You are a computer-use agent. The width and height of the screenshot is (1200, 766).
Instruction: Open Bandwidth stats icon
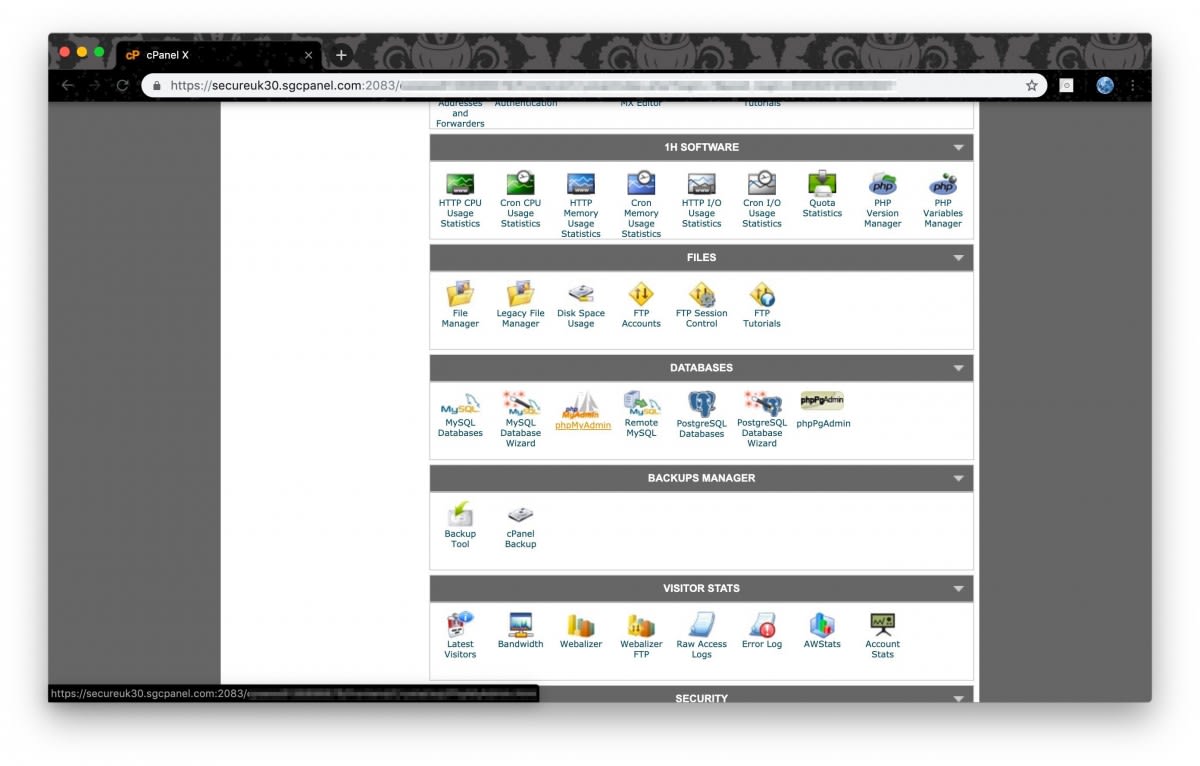[x=520, y=625]
